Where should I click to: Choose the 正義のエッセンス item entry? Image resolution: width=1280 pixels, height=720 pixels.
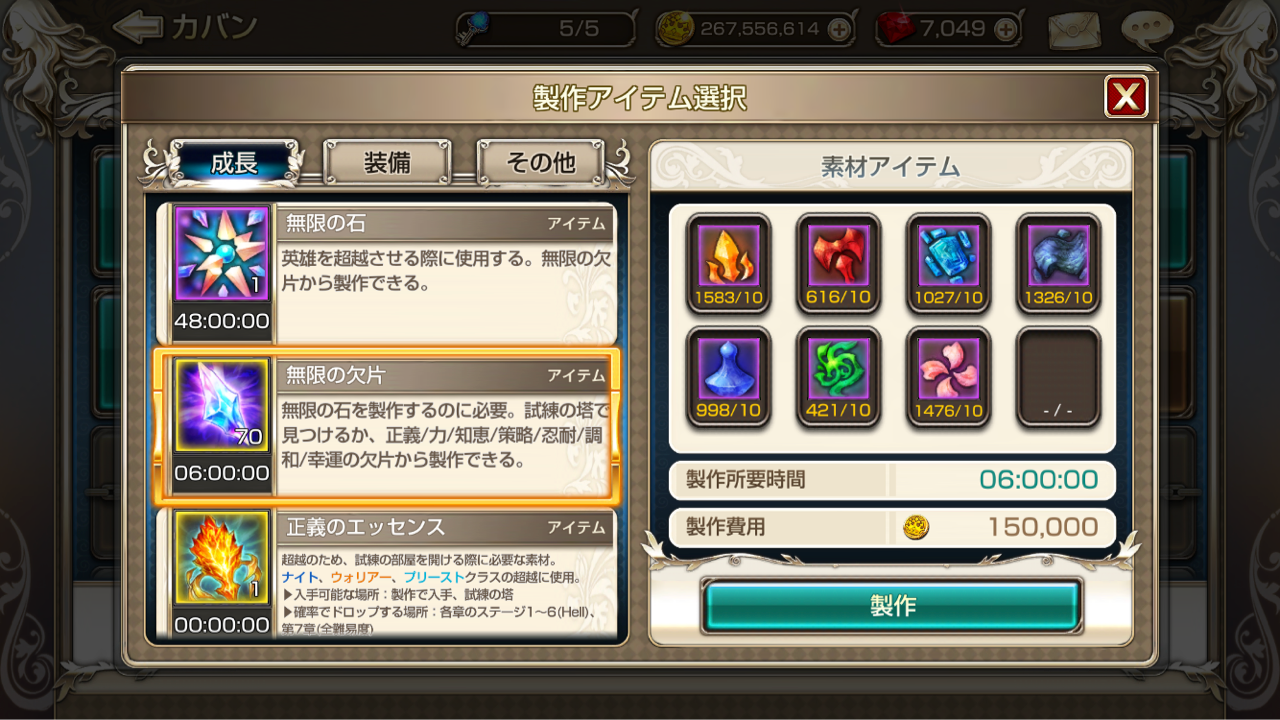pyautogui.click(x=389, y=574)
